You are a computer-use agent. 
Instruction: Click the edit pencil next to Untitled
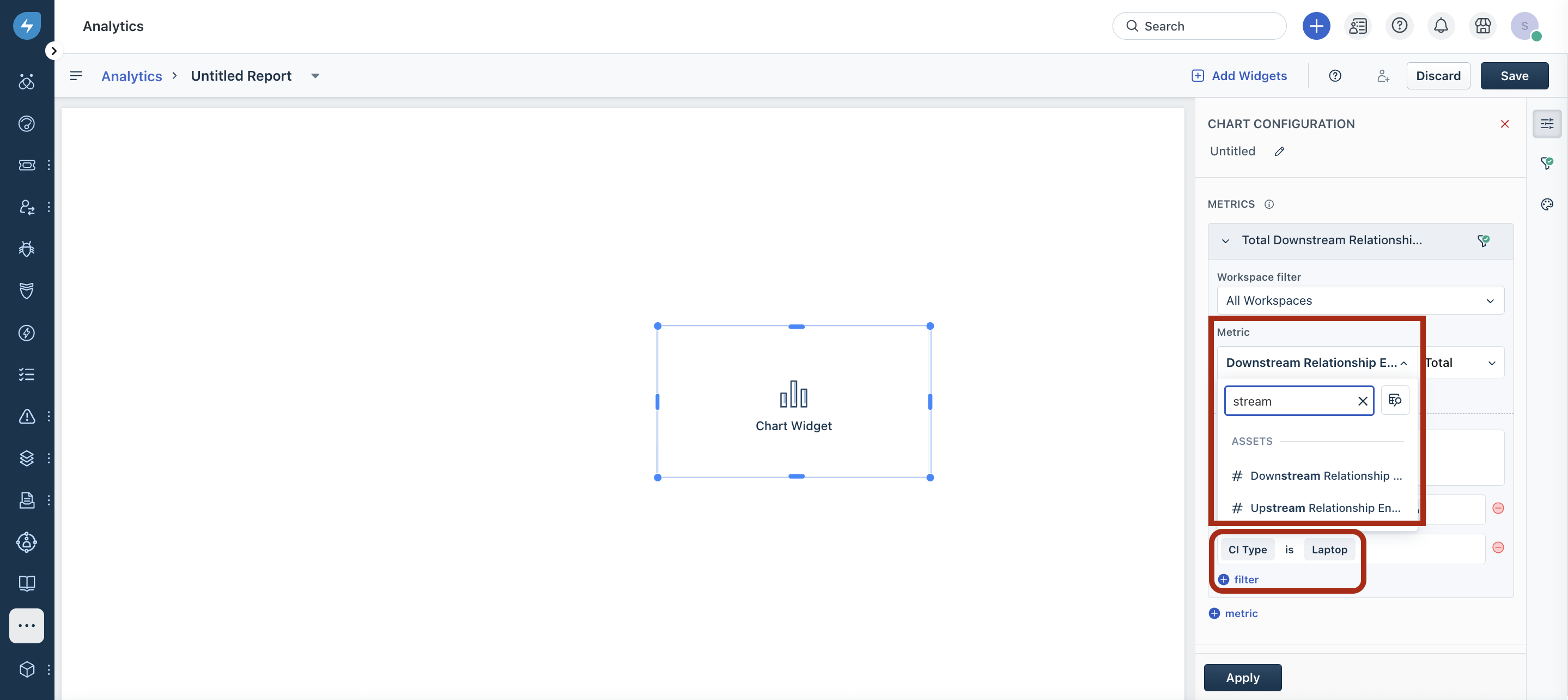pyautogui.click(x=1279, y=151)
